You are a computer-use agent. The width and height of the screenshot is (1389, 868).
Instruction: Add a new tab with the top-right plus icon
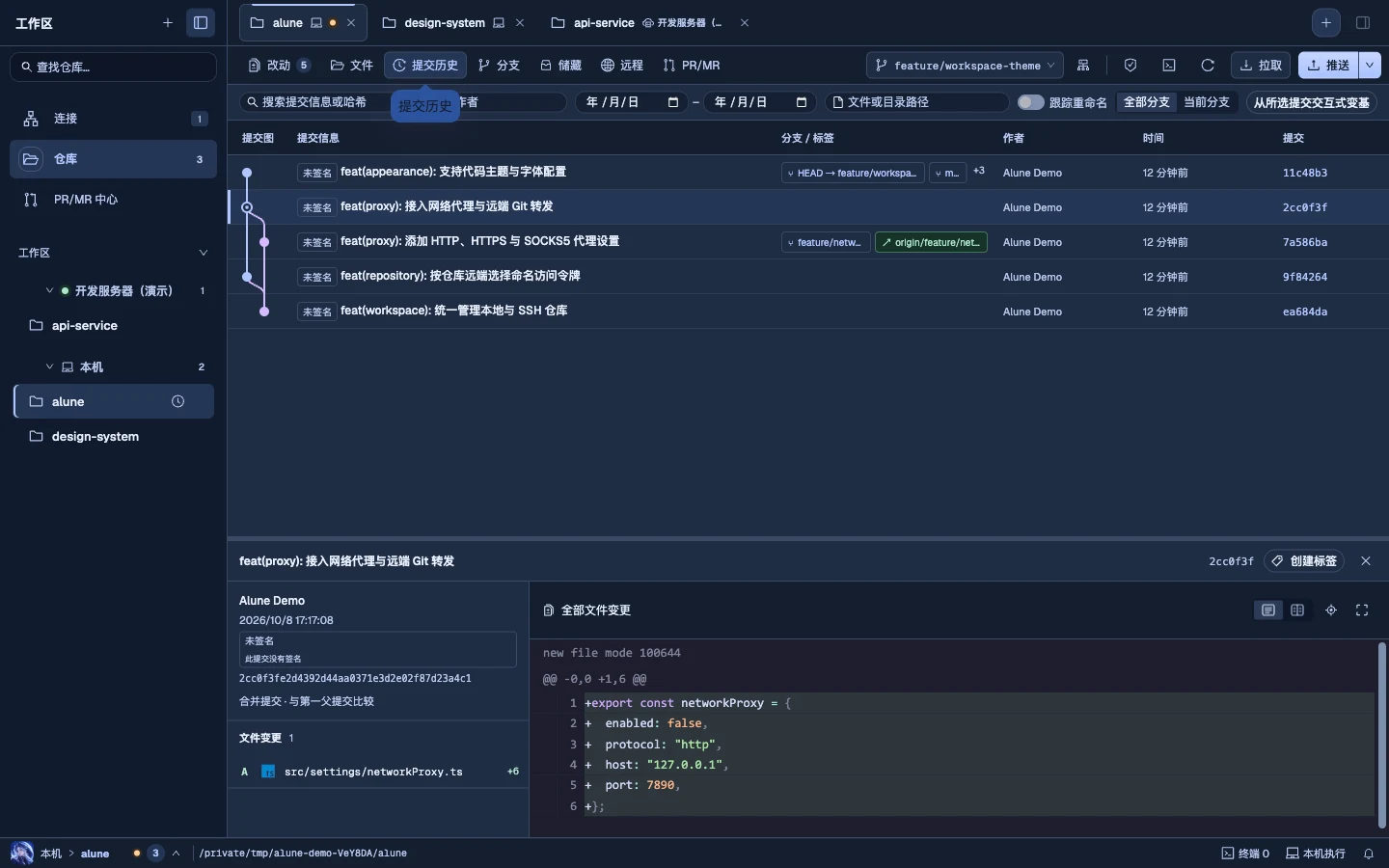point(1326,22)
